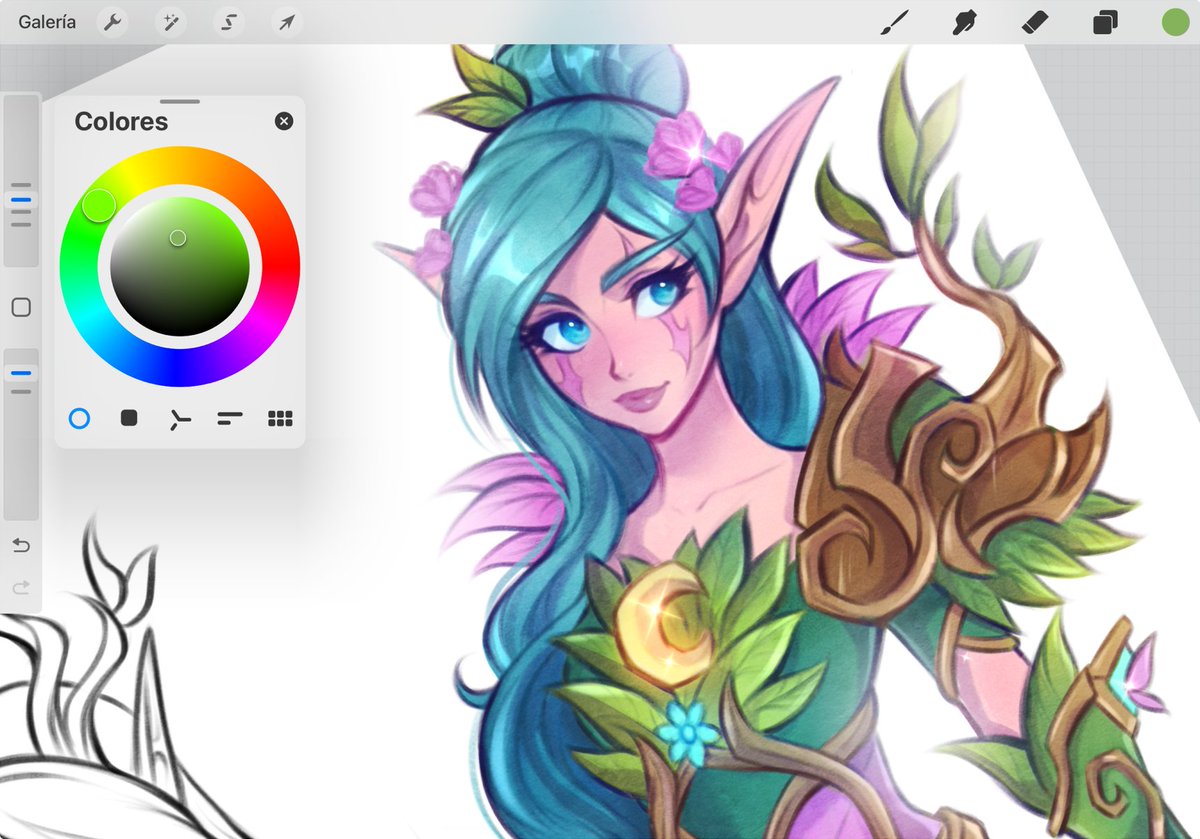Click the brush opacity slider handle

click(x=21, y=373)
